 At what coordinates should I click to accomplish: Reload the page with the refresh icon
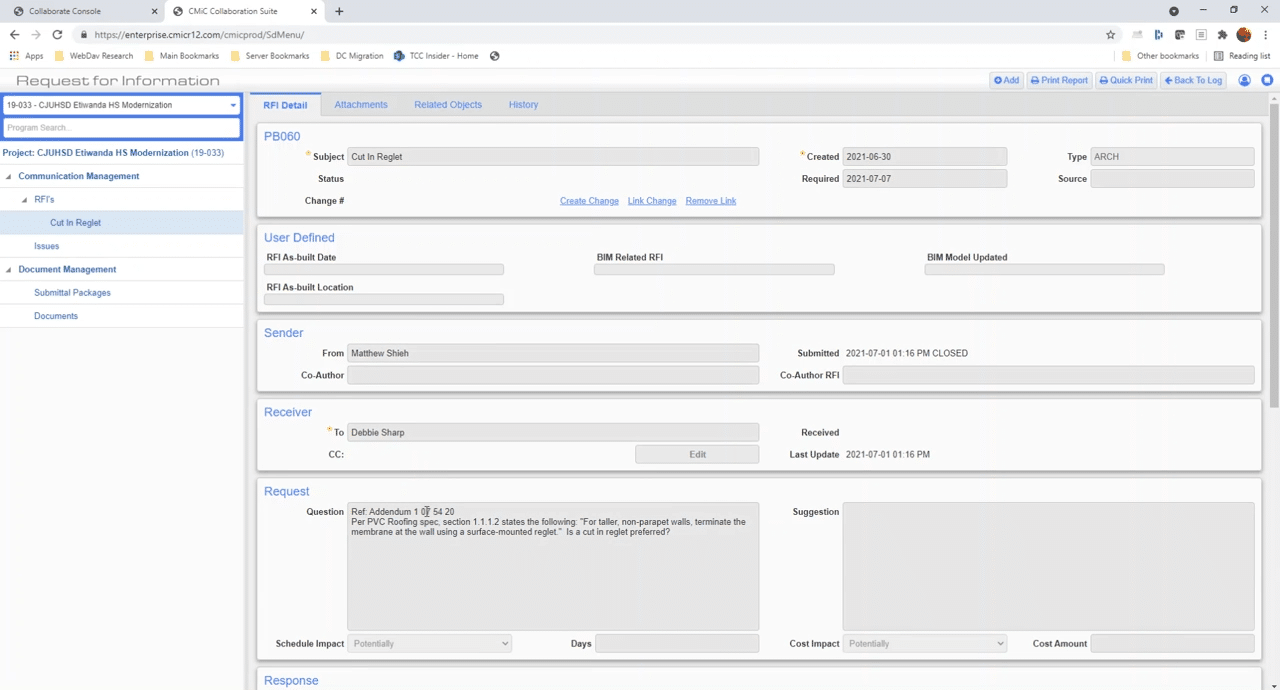pyautogui.click(x=57, y=34)
